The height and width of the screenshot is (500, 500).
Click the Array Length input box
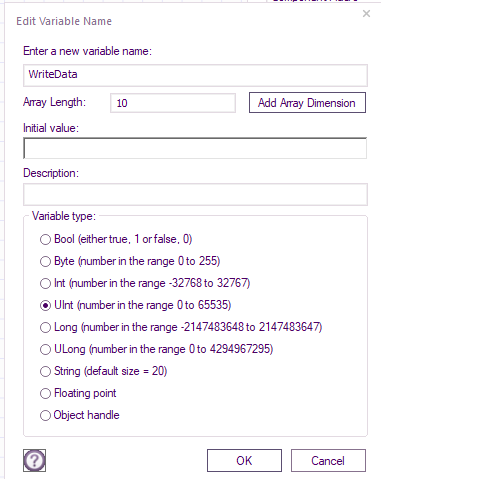[173, 103]
